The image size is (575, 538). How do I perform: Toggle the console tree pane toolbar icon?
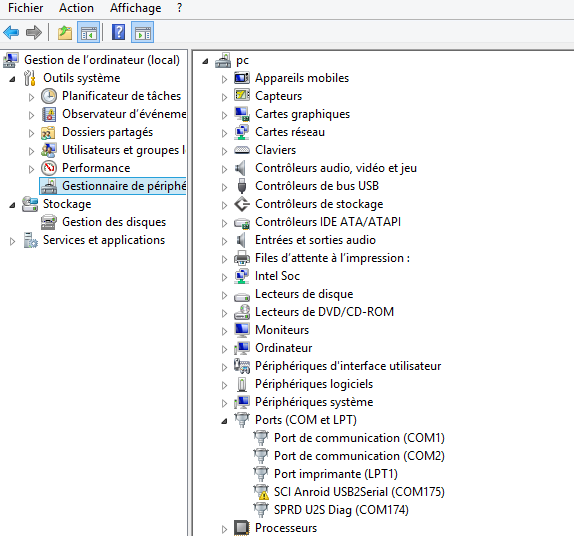point(88,33)
